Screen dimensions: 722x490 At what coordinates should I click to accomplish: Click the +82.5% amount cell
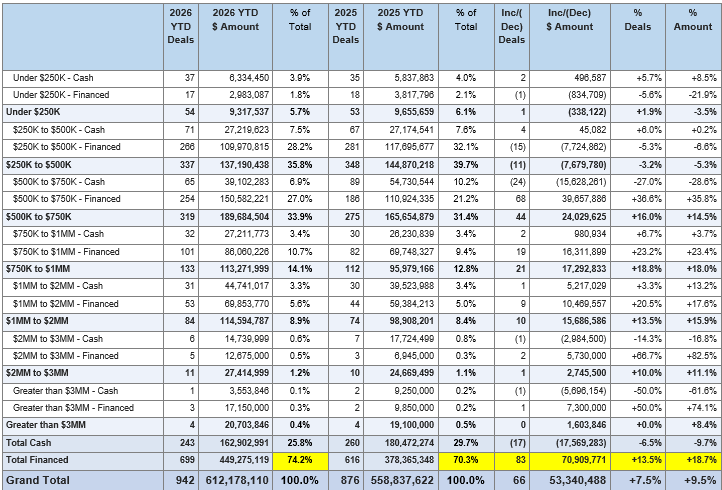click(693, 356)
